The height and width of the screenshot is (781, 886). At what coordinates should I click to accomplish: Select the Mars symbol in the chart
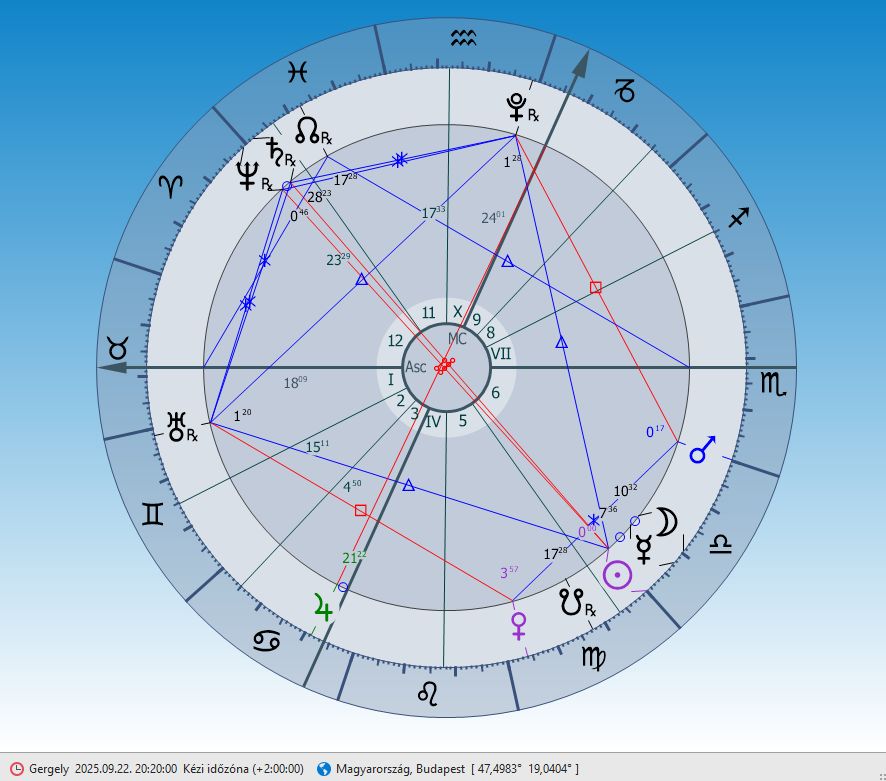tap(704, 451)
